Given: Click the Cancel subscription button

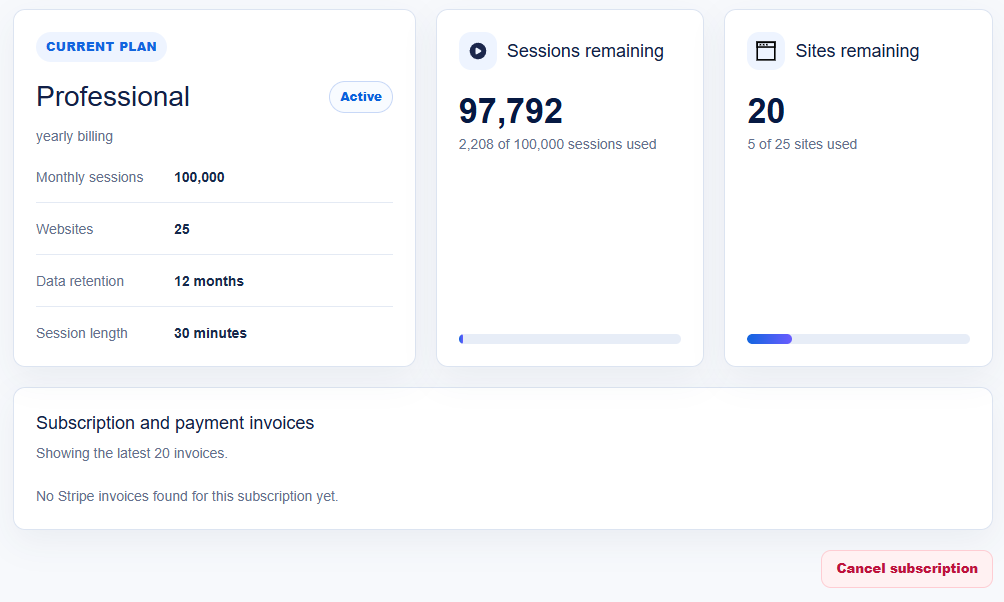Looking at the screenshot, I should [907, 569].
